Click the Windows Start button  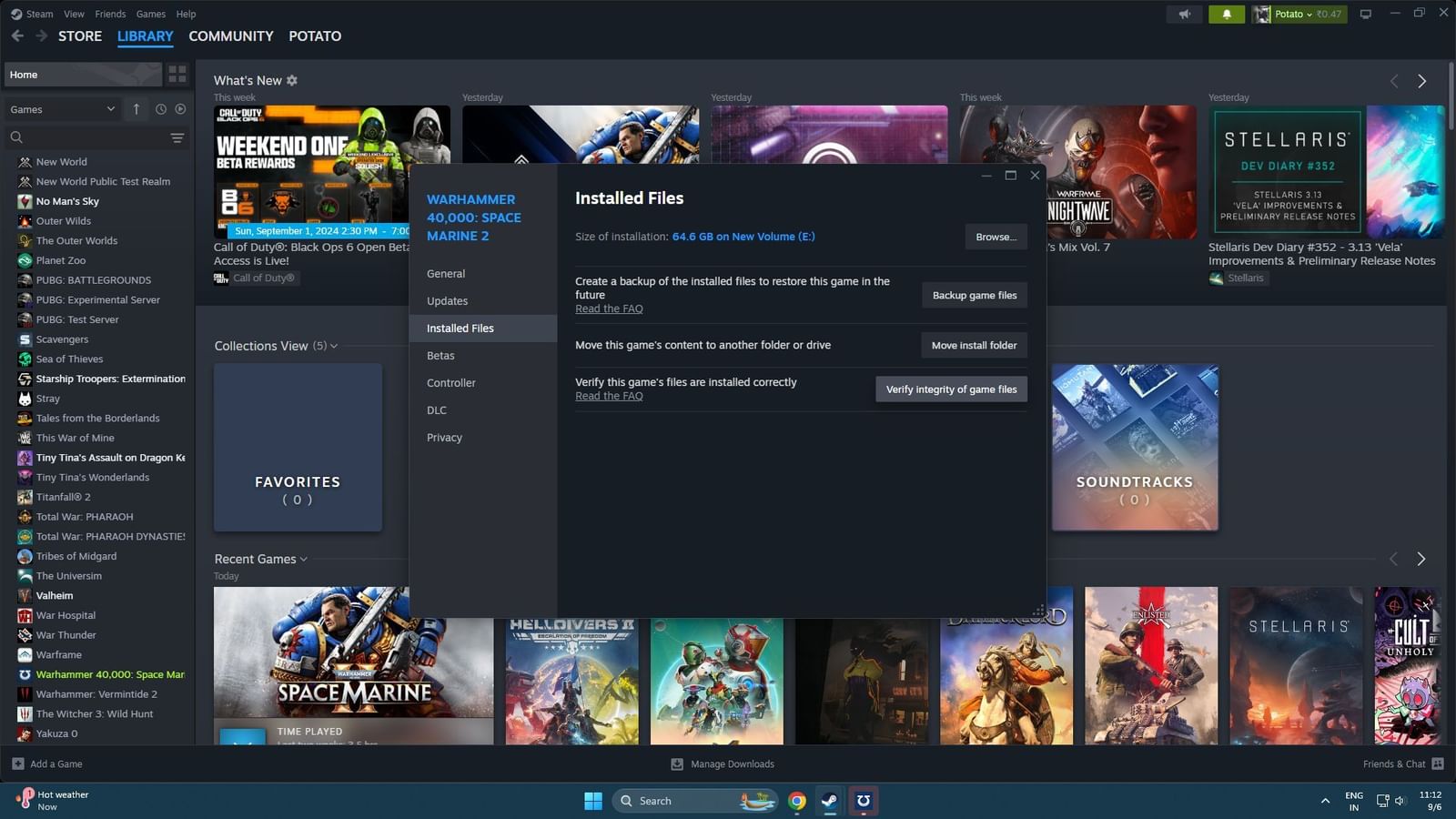[592, 801]
